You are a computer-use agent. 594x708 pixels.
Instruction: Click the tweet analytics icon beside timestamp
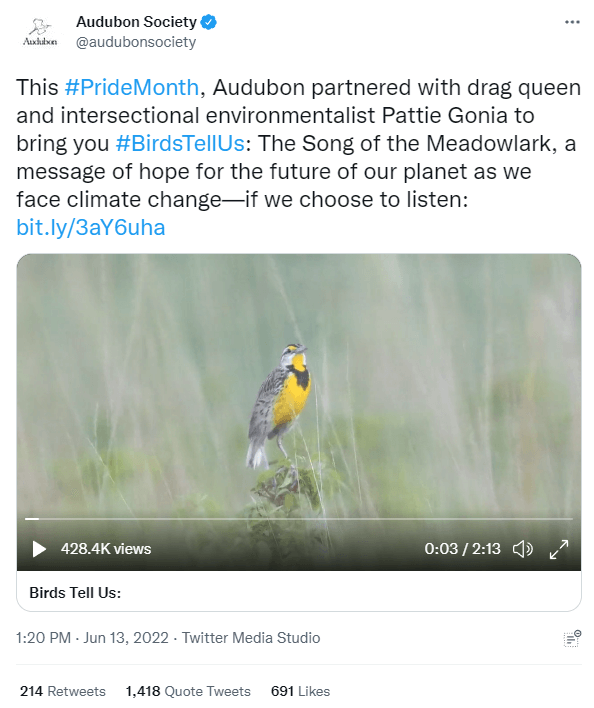click(572, 638)
